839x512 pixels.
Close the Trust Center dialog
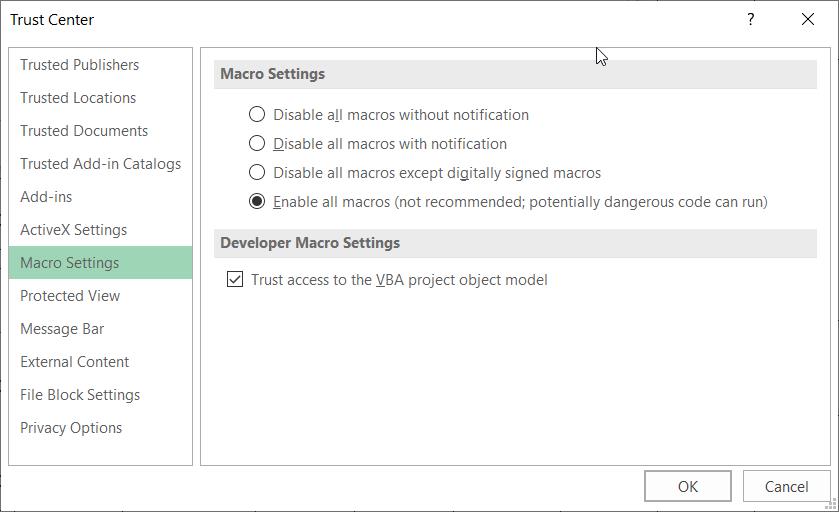(807, 19)
